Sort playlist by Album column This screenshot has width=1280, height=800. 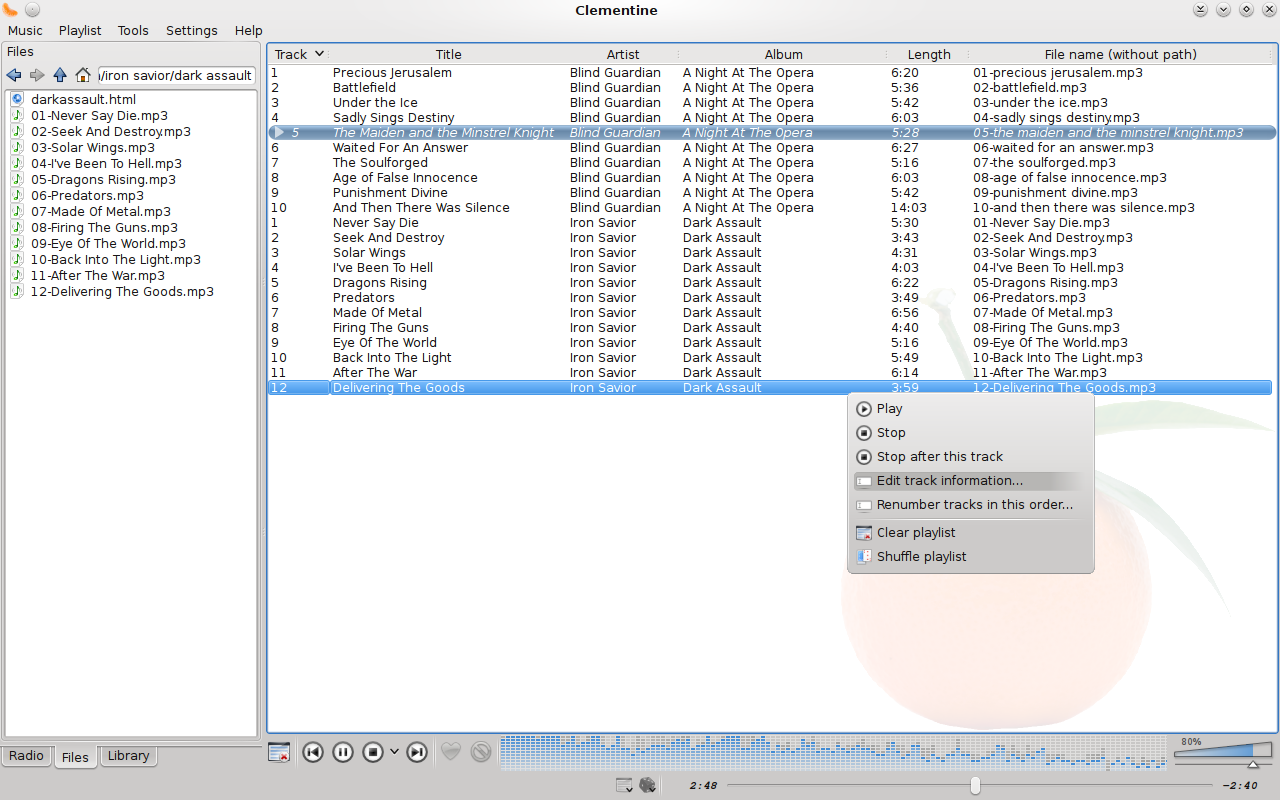(784, 54)
